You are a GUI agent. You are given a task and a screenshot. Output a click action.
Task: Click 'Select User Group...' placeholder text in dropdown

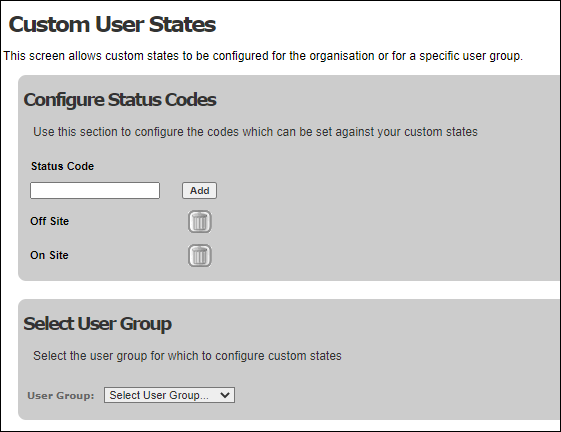click(x=159, y=395)
